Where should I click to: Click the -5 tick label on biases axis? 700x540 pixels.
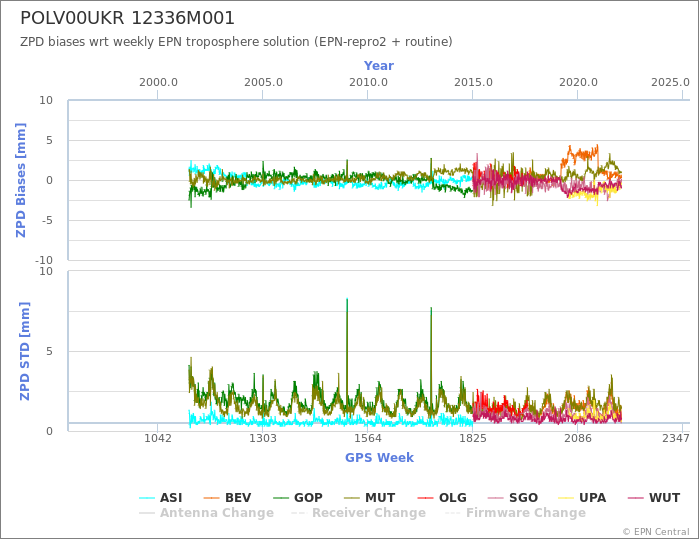(x=46, y=220)
